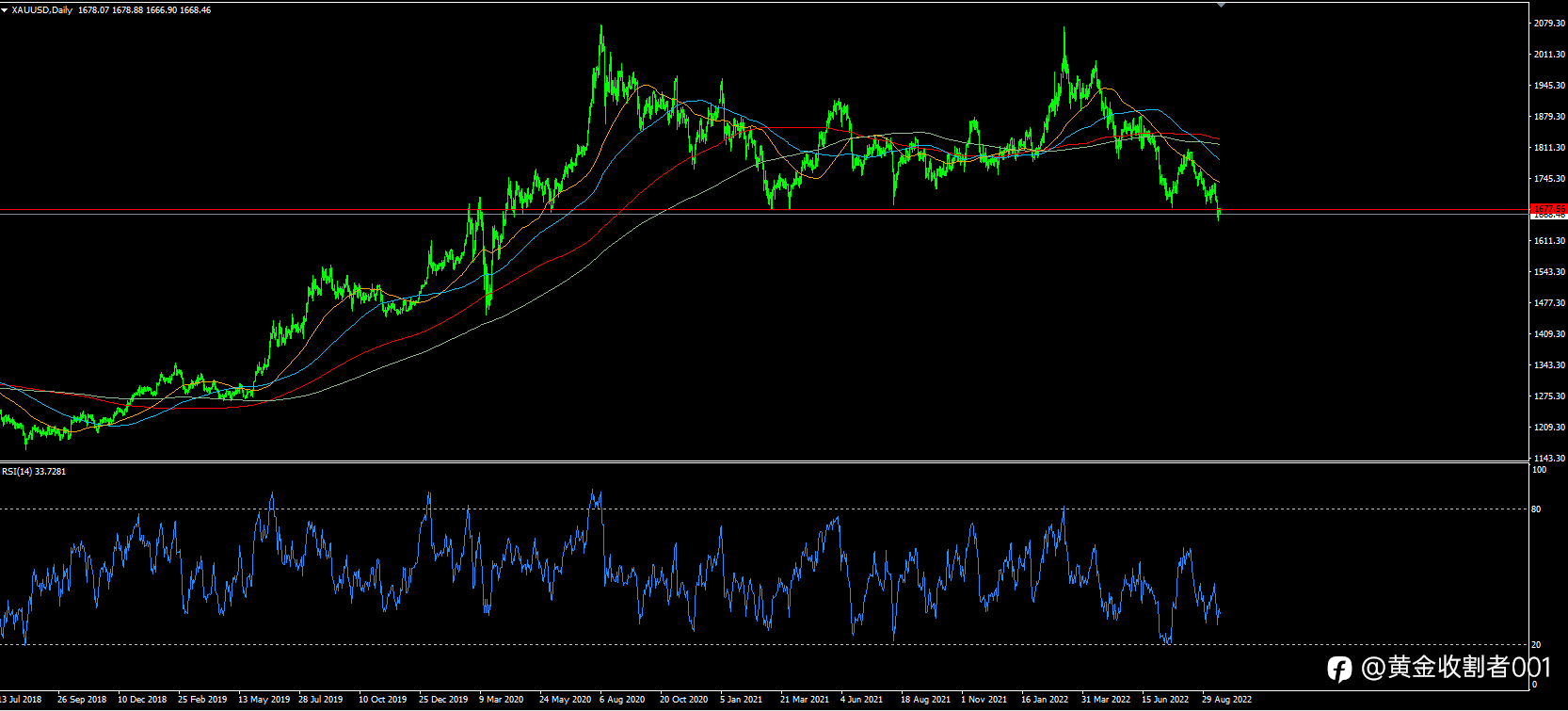1568x711 pixels.
Task: Click the 26 Sep 2018 date label
Action: pyautogui.click(x=82, y=700)
